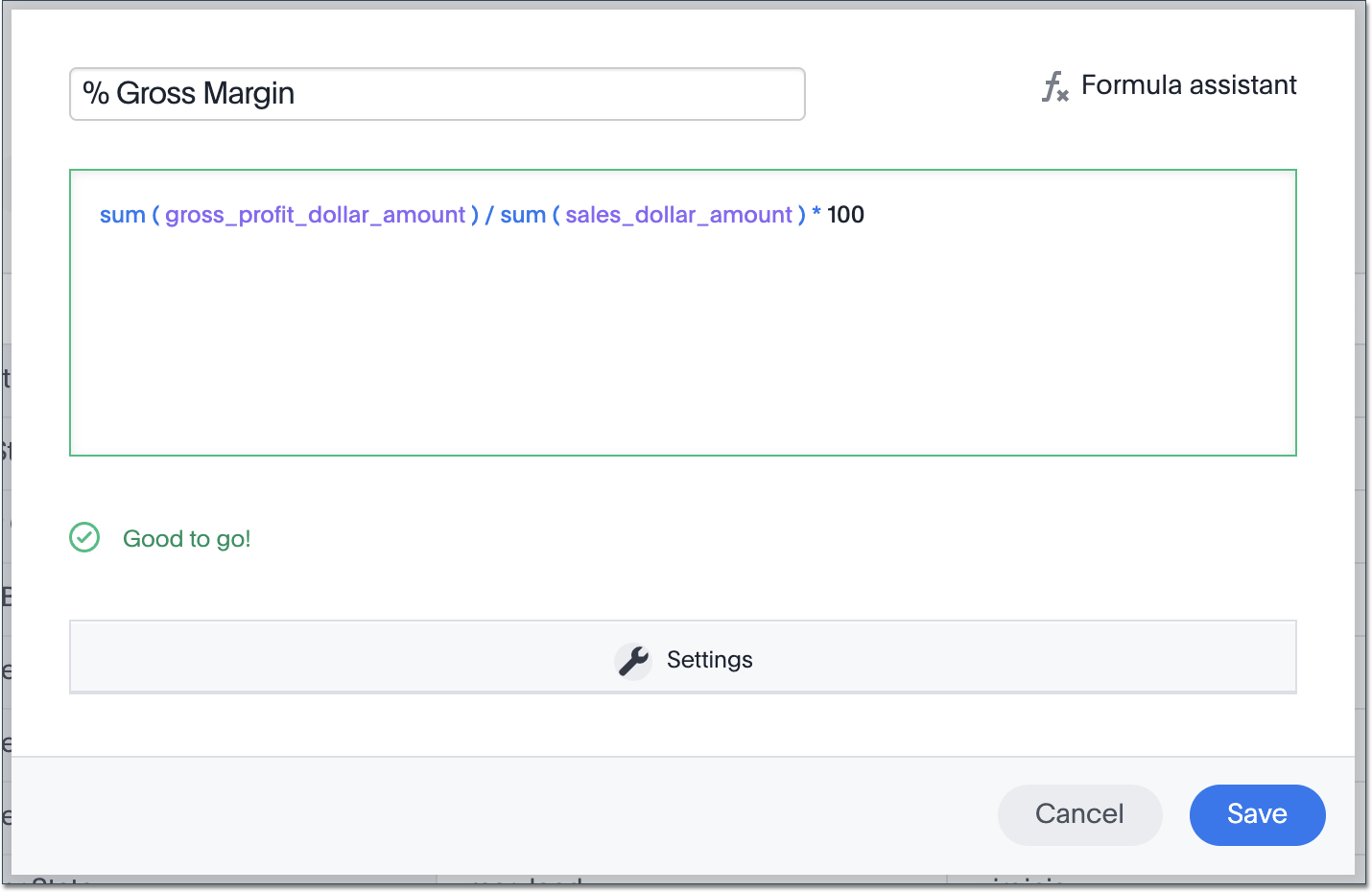Save the % Gross Margin formula
This screenshot has width=1372, height=892.
click(x=1257, y=814)
